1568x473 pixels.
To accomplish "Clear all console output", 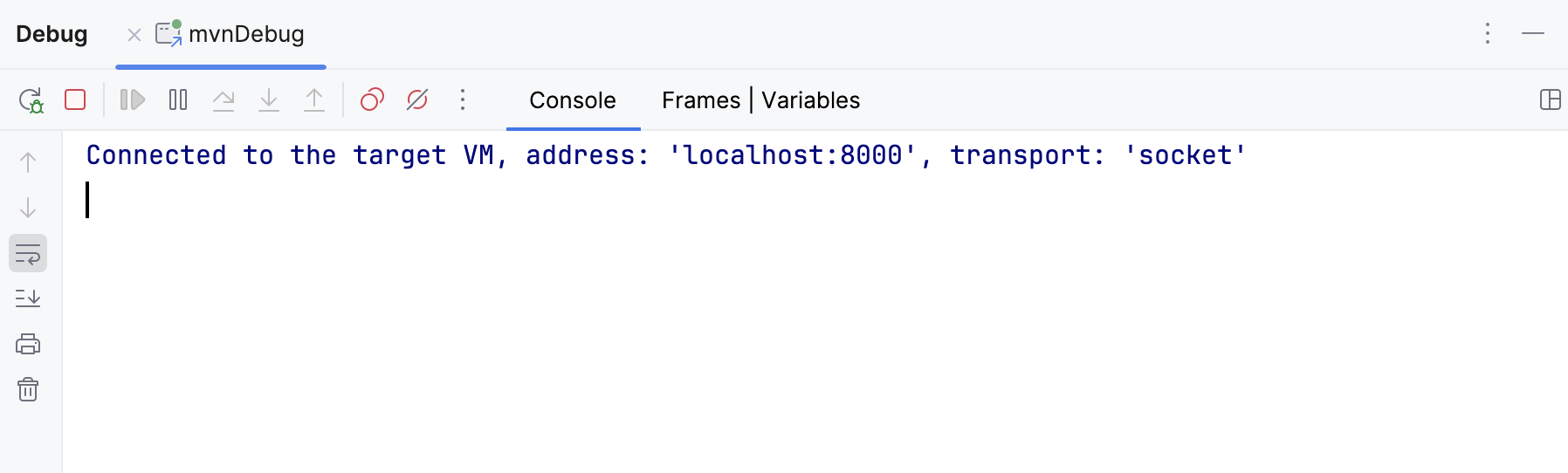I will point(28,389).
